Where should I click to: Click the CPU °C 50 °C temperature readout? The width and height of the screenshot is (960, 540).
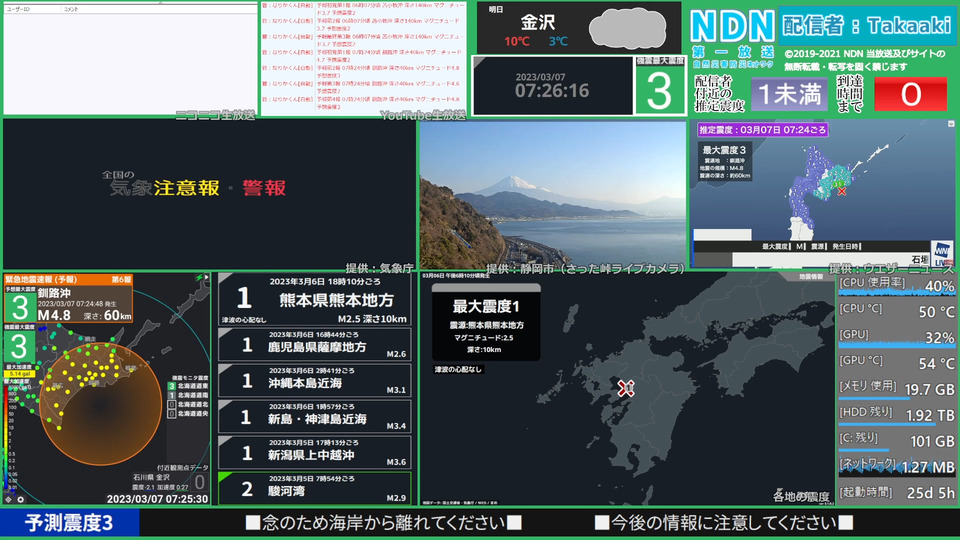coord(897,311)
